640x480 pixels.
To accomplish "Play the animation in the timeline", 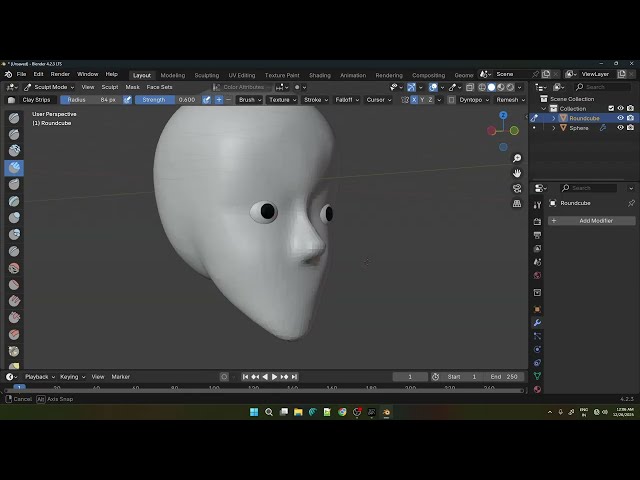I will [x=274, y=377].
